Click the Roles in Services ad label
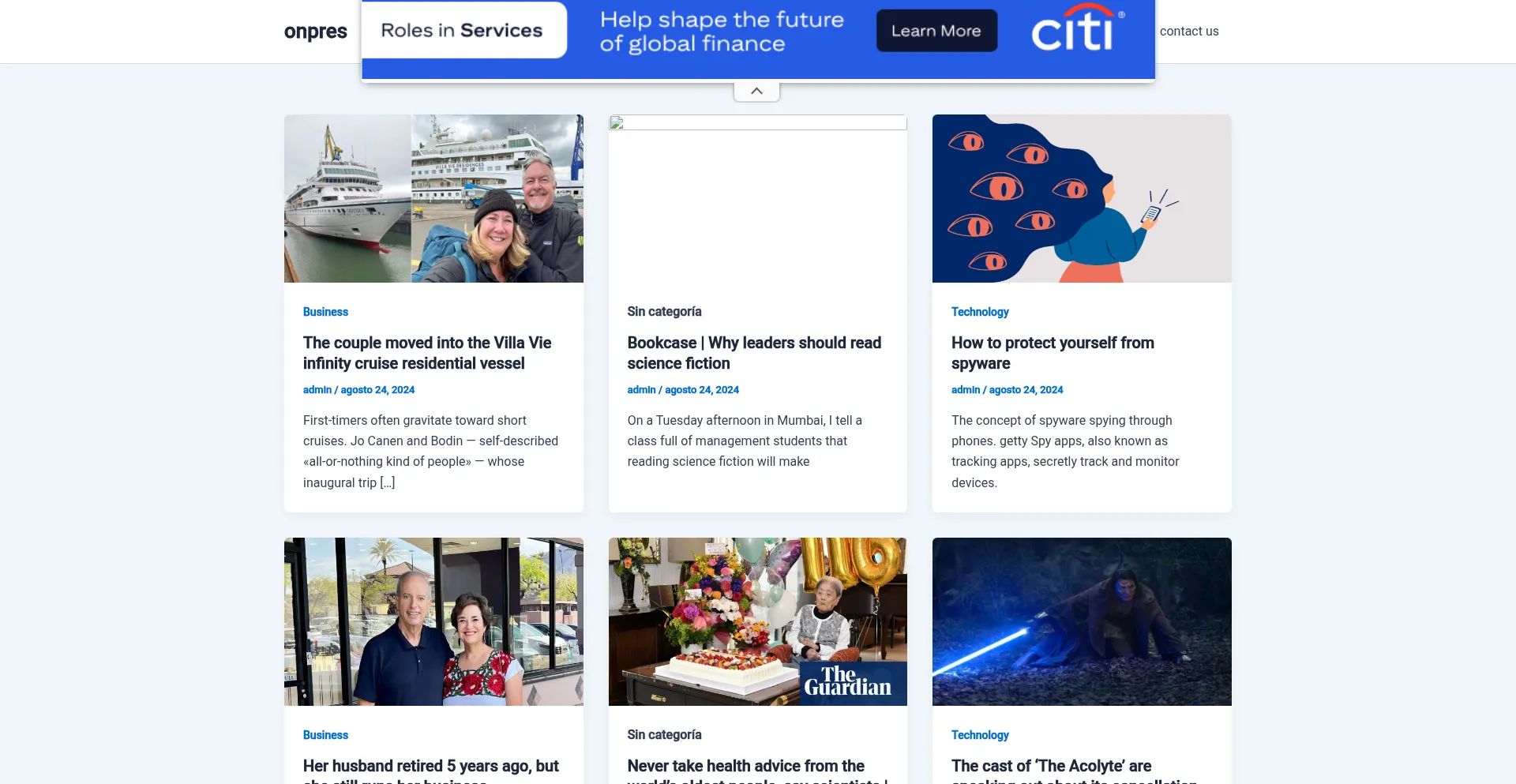Screen dimensions: 1516x784 tap(463, 30)
